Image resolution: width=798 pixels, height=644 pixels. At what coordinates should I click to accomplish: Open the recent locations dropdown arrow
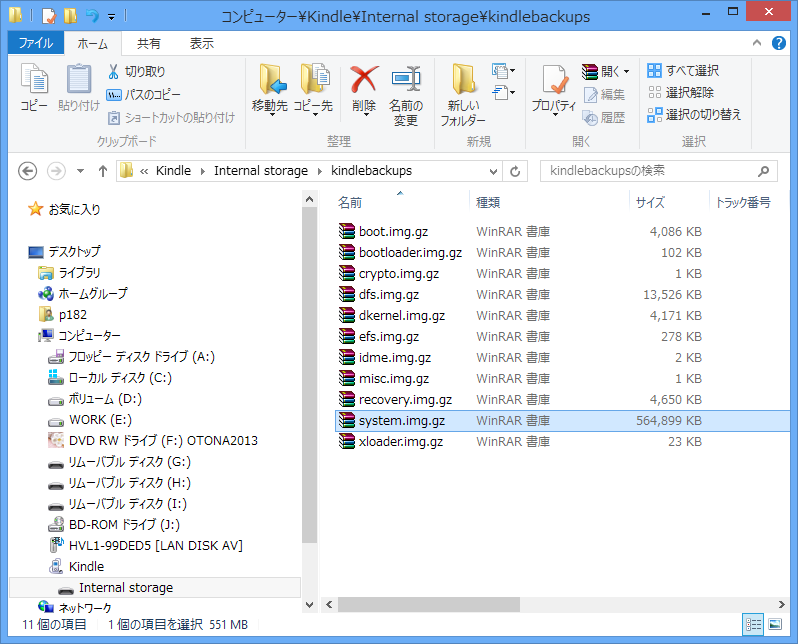tap(80, 171)
